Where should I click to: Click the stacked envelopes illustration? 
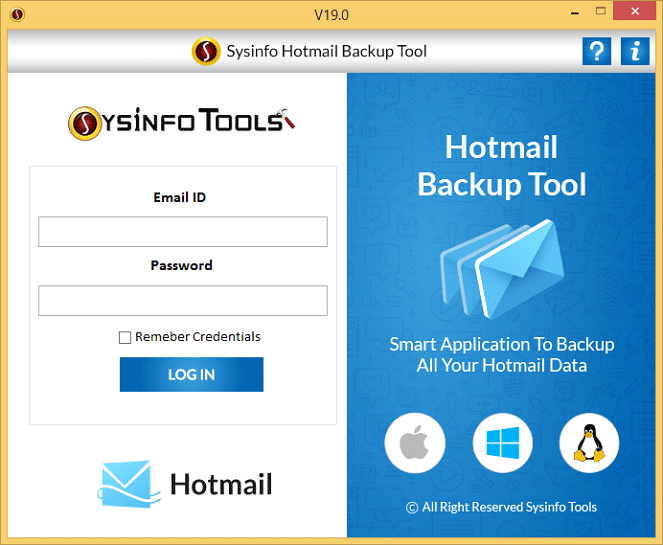[502, 269]
